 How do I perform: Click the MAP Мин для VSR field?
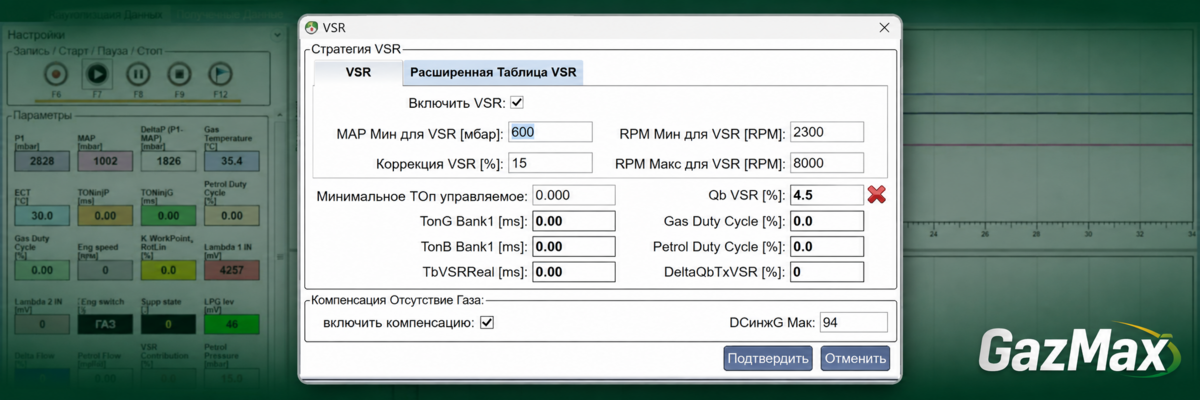coord(550,133)
